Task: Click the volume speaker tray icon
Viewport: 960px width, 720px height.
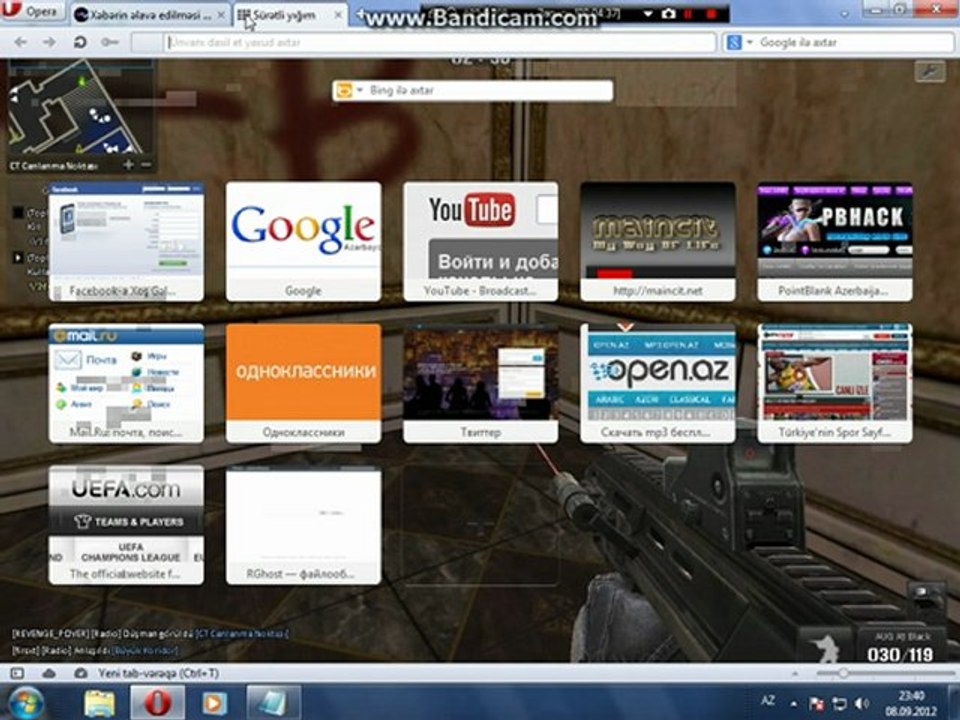Action: (862, 703)
